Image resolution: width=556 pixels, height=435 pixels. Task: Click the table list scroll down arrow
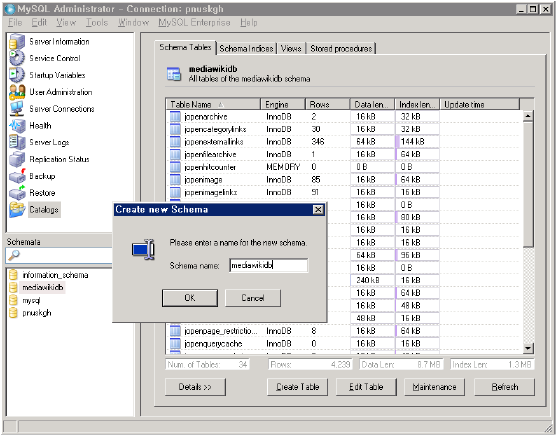(x=528, y=348)
